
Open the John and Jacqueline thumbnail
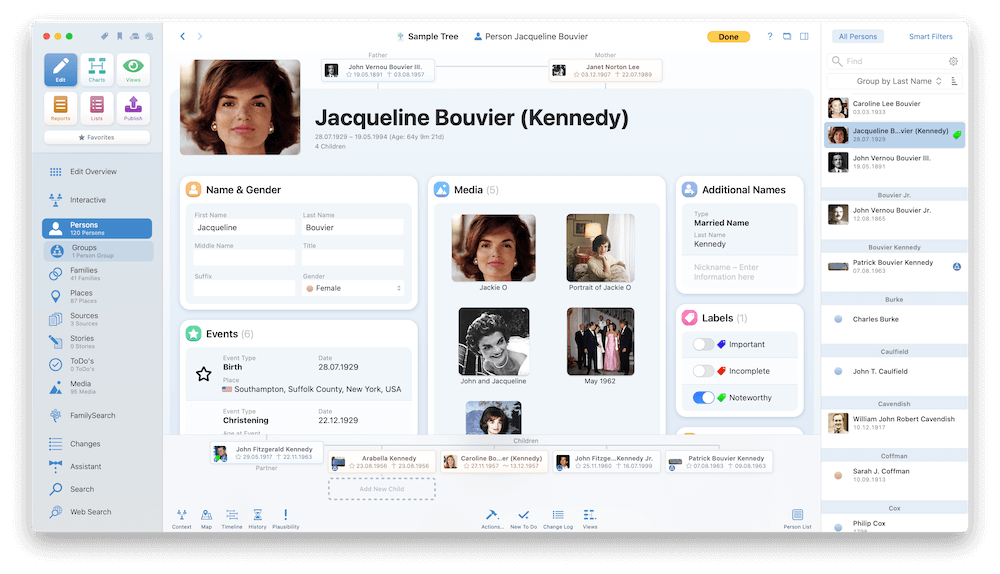494,341
